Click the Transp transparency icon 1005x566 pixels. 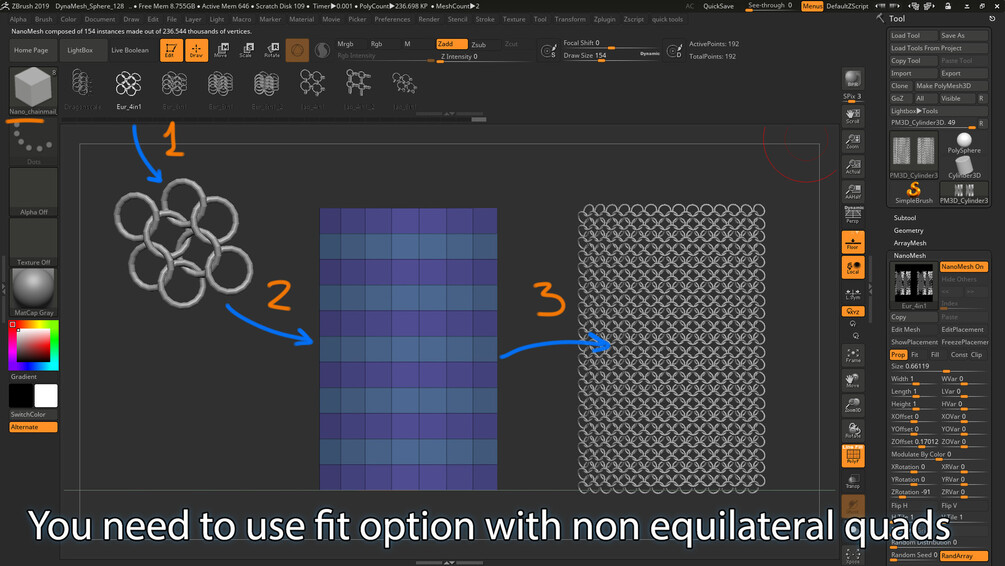[852, 481]
